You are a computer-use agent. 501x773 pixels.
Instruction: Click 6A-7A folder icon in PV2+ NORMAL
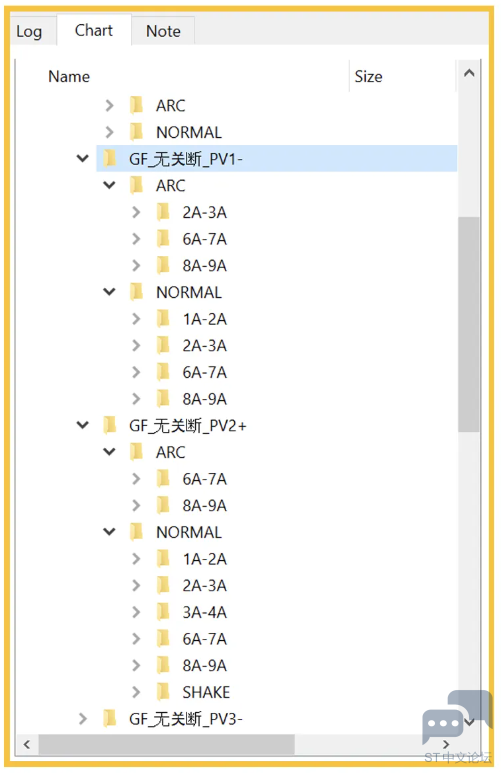(x=163, y=638)
